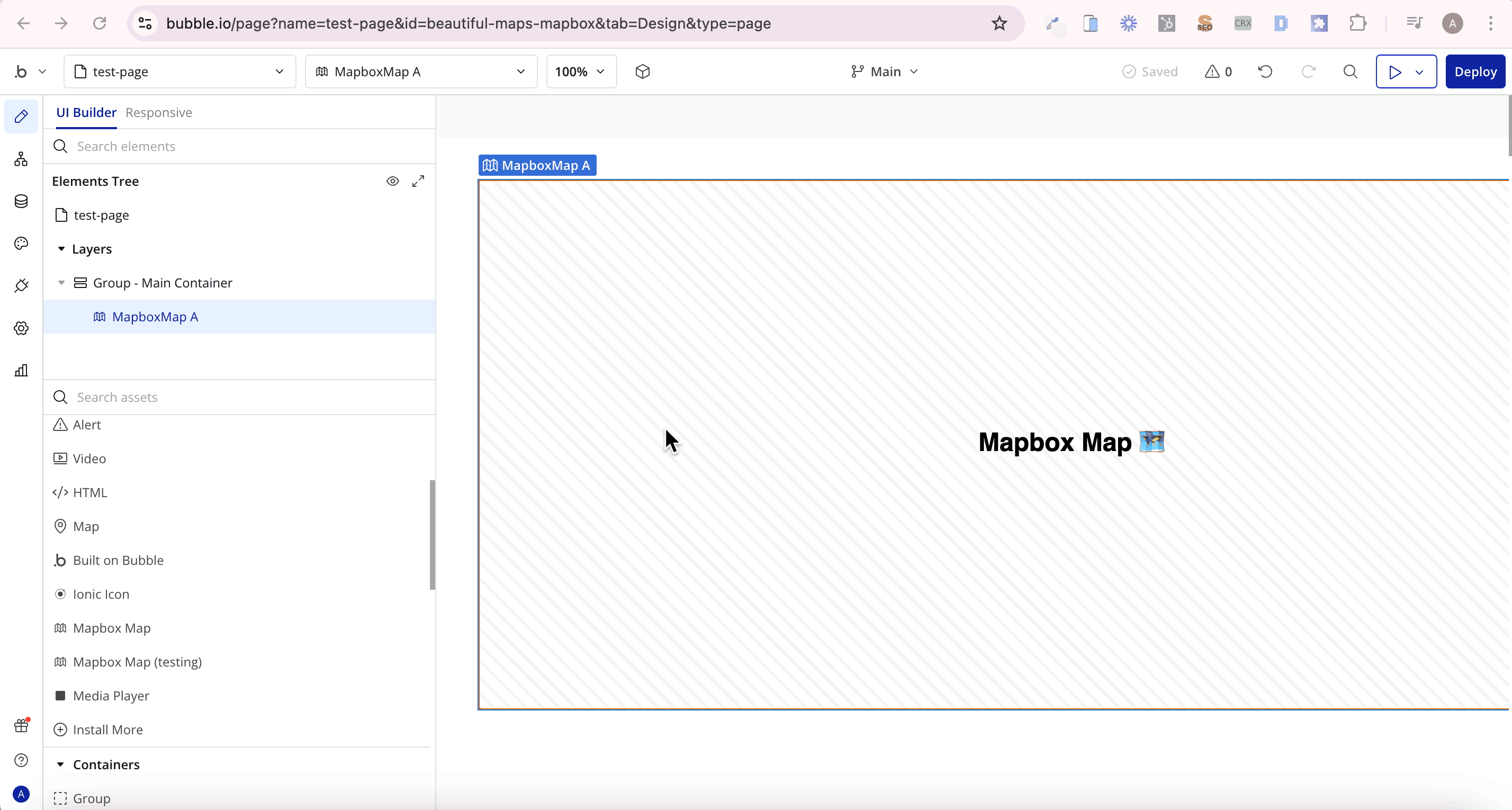Click the 3D cube icon in toolbar
Image resolution: width=1512 pixels, height=810 pixels.
pyautogui.click(x=643, y=71)
